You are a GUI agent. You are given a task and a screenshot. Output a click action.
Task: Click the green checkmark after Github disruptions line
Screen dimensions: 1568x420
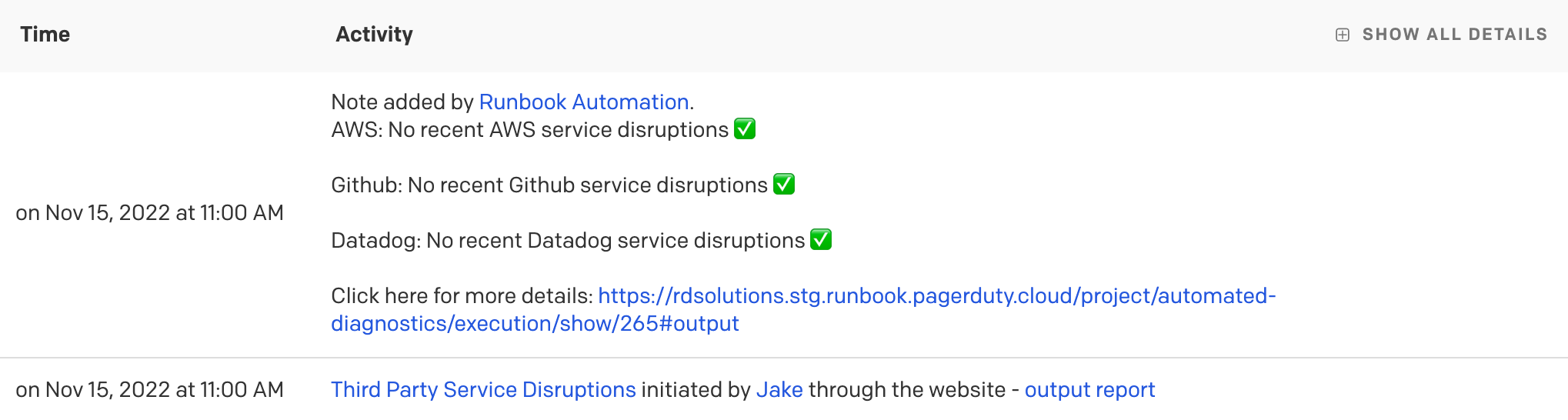click(784, 185)
